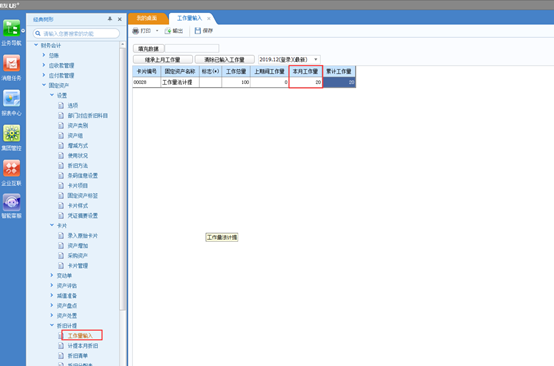Open 资产组 in the tree

[75, 135]
